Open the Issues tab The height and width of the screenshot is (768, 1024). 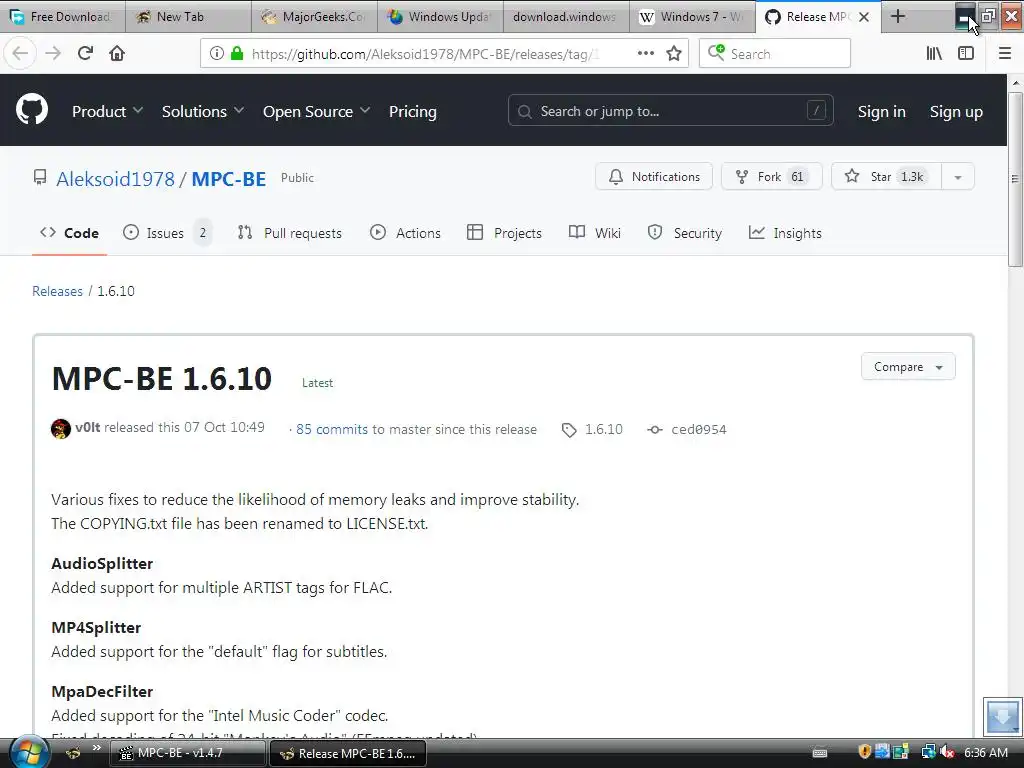click(167, 233)
